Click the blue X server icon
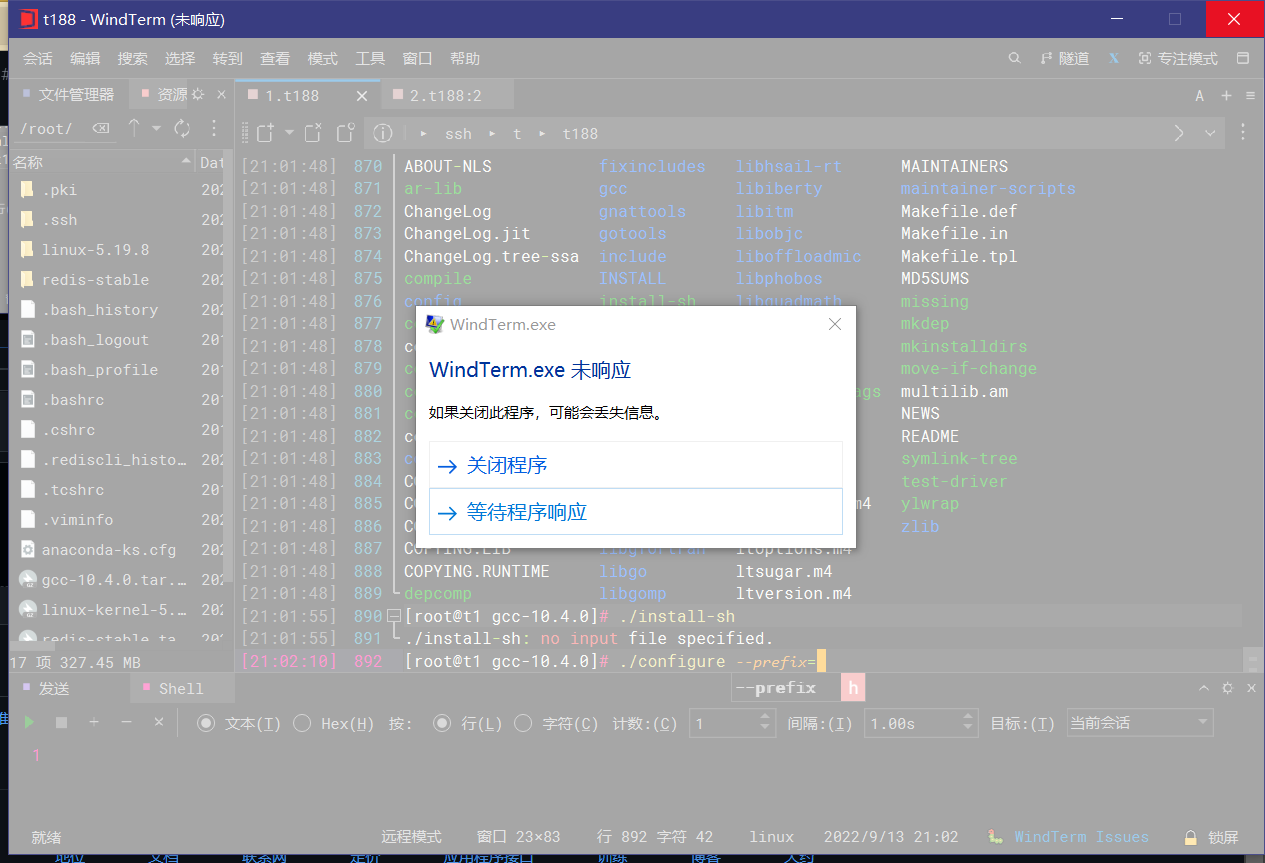 click(x=1114, y=58)
